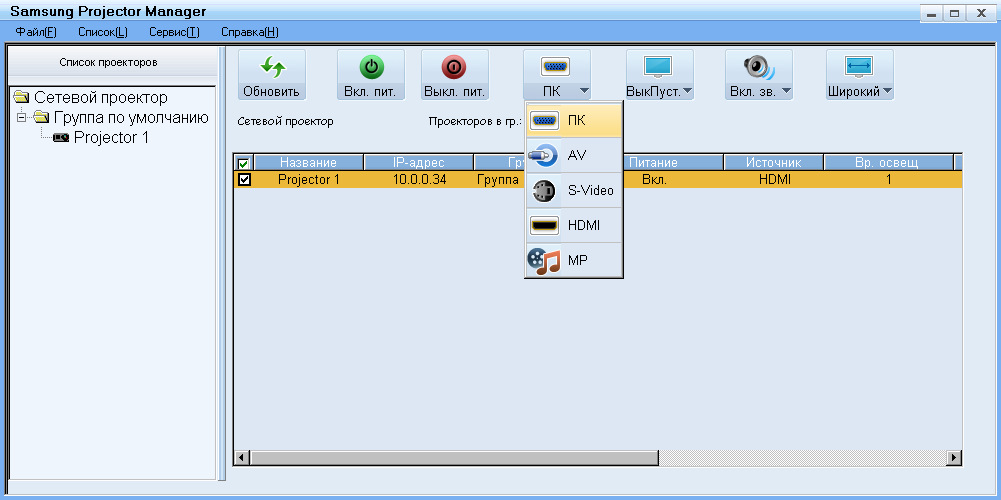Viewport: 1001px width, 500px height.
Task: Turn off power with Выкл. пит. button
Action: point(455,75)
